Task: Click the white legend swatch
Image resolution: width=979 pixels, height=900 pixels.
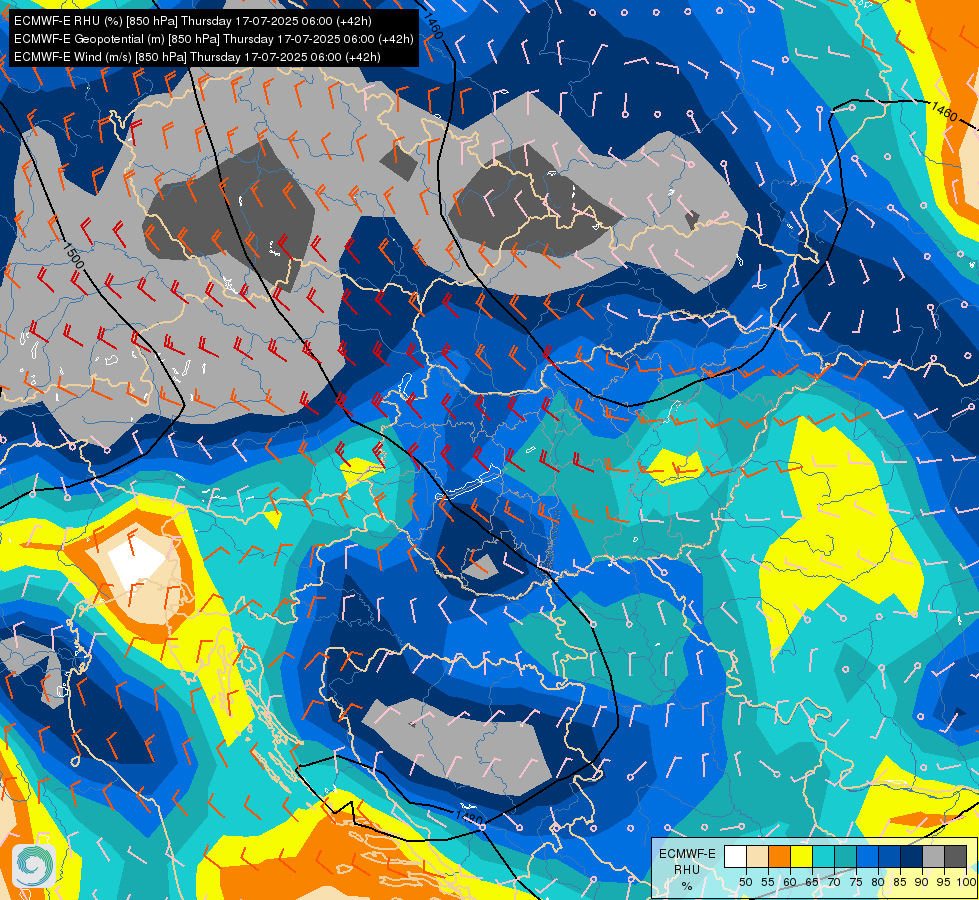Action: [735, 856]
